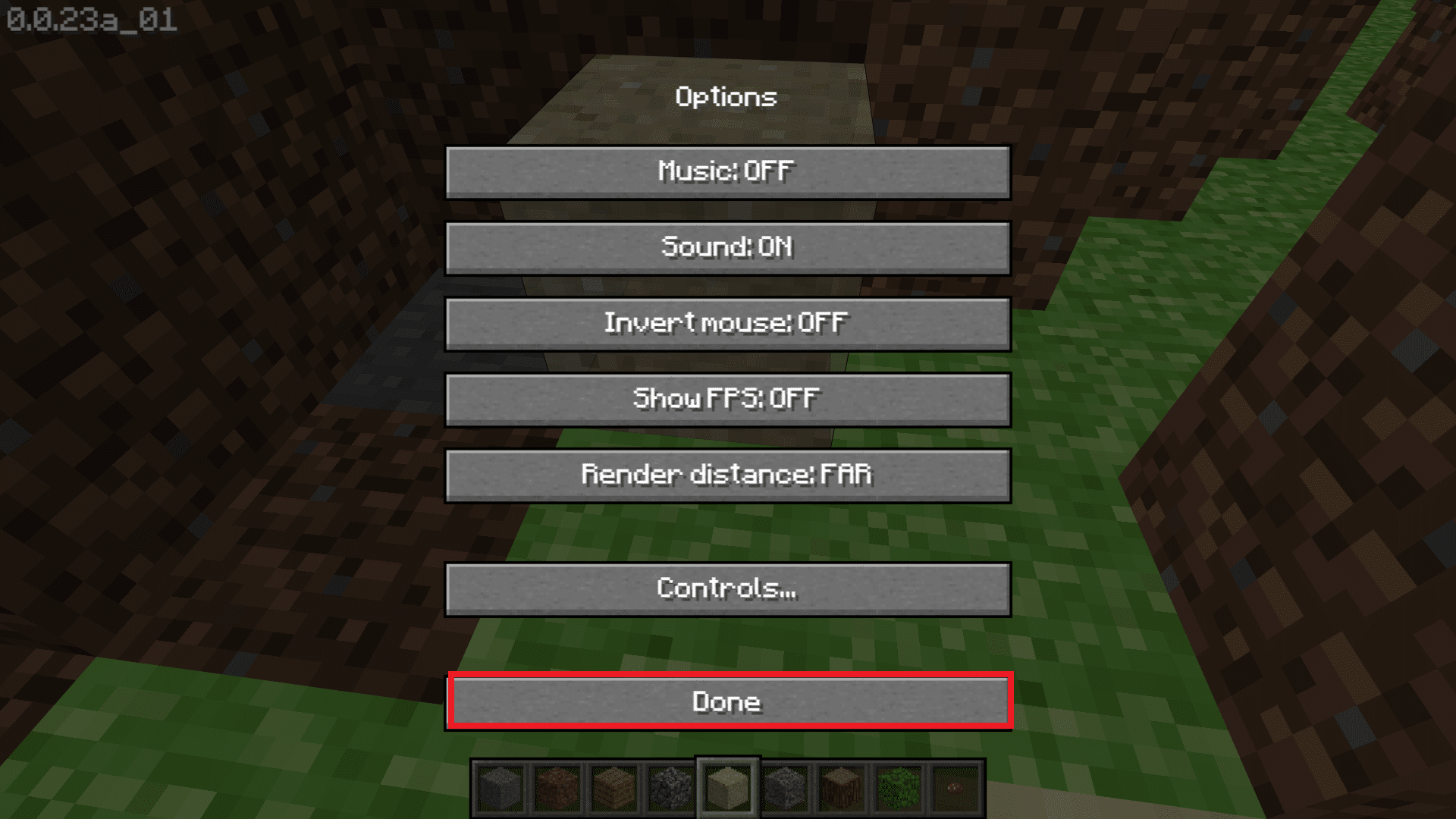1456x819 pixels.
Task: Toggle Music from OFF to ON
Action: (x=728, y=170)
